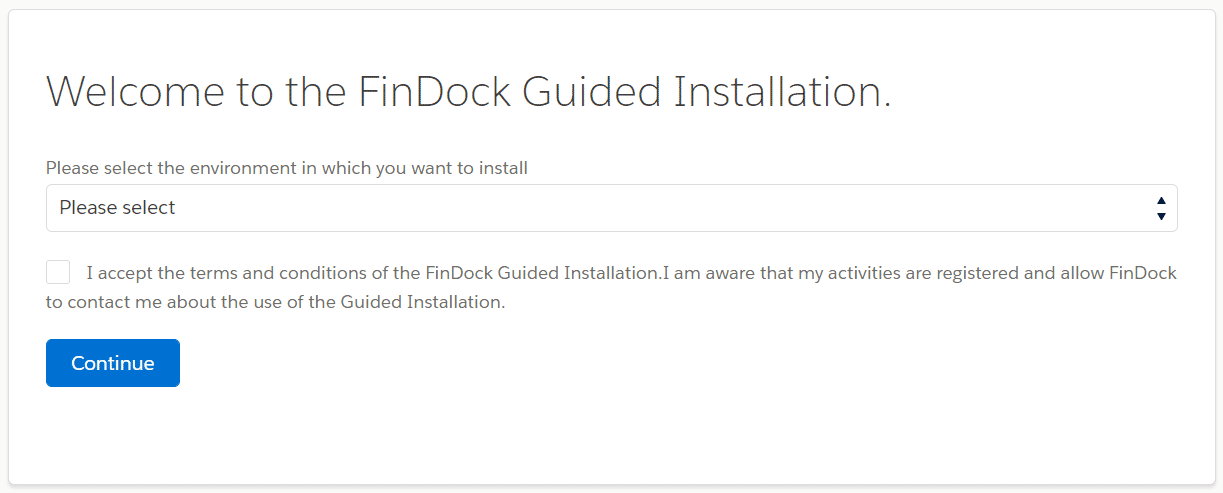
Task: Click the 'Please select the environment' field label
Action: pos(286,168)
